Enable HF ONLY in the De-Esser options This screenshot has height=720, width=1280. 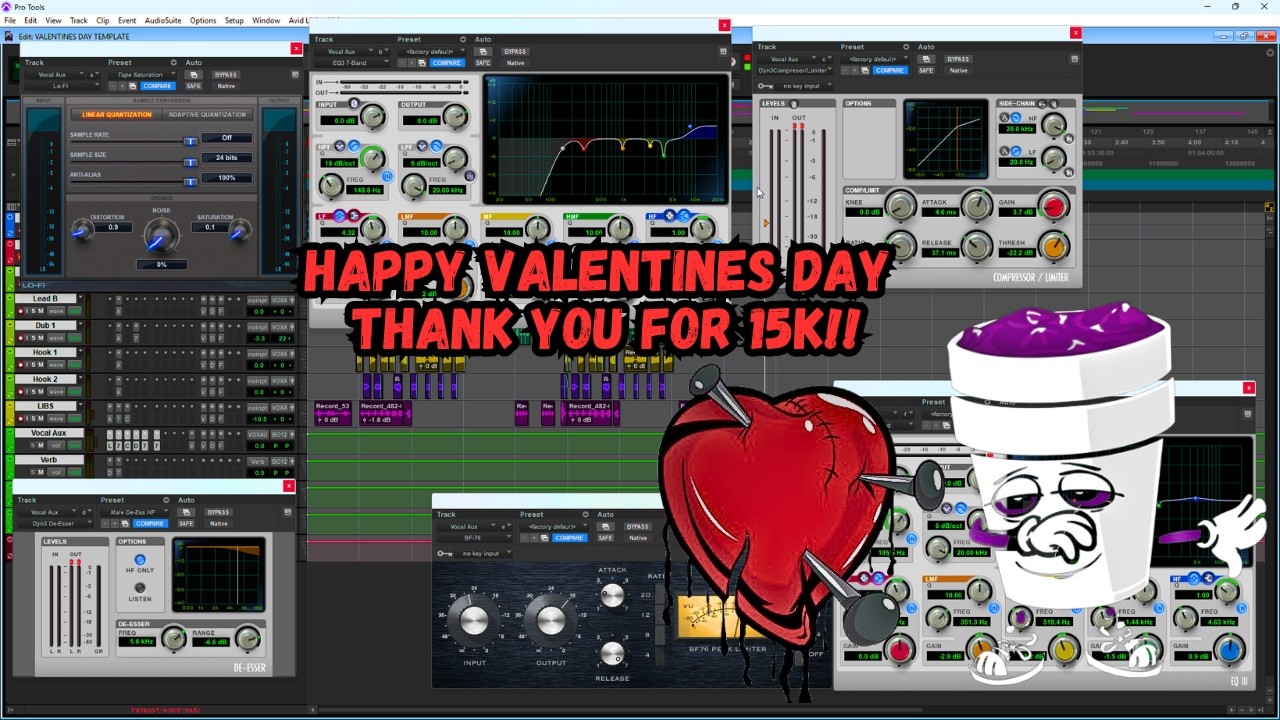140,560
